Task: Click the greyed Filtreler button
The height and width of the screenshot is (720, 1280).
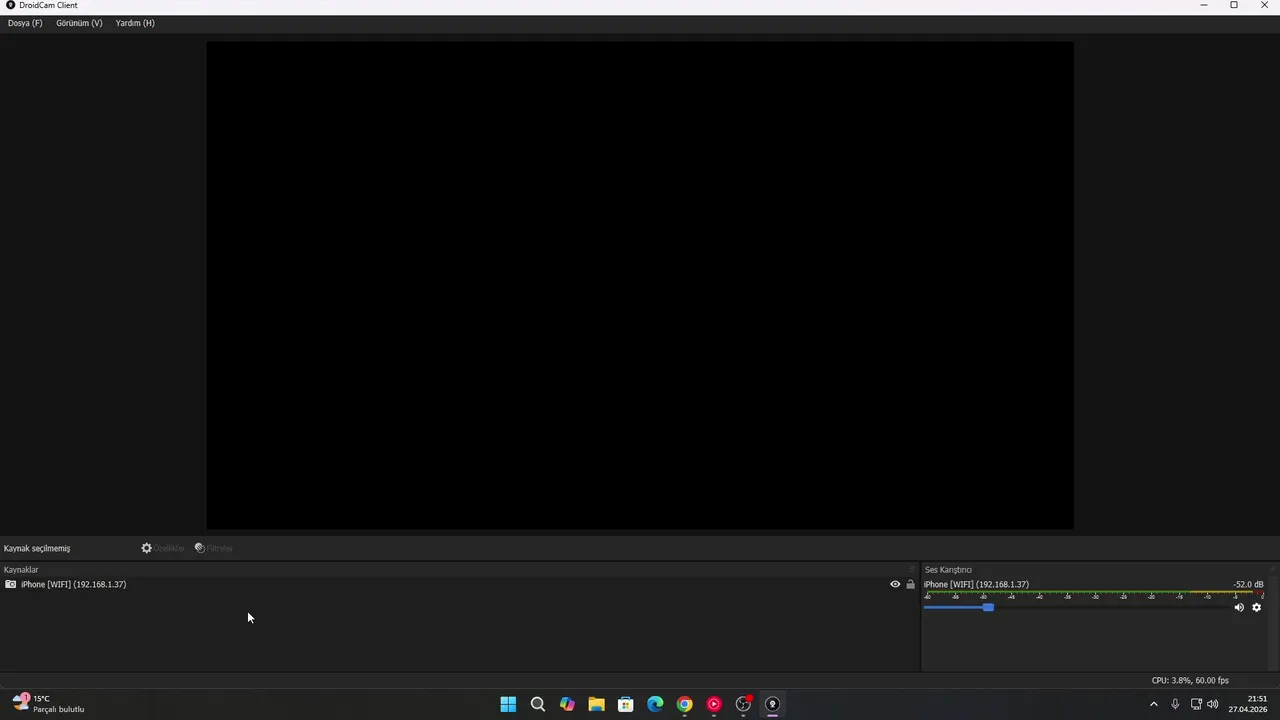Action: tap(214, 548)
